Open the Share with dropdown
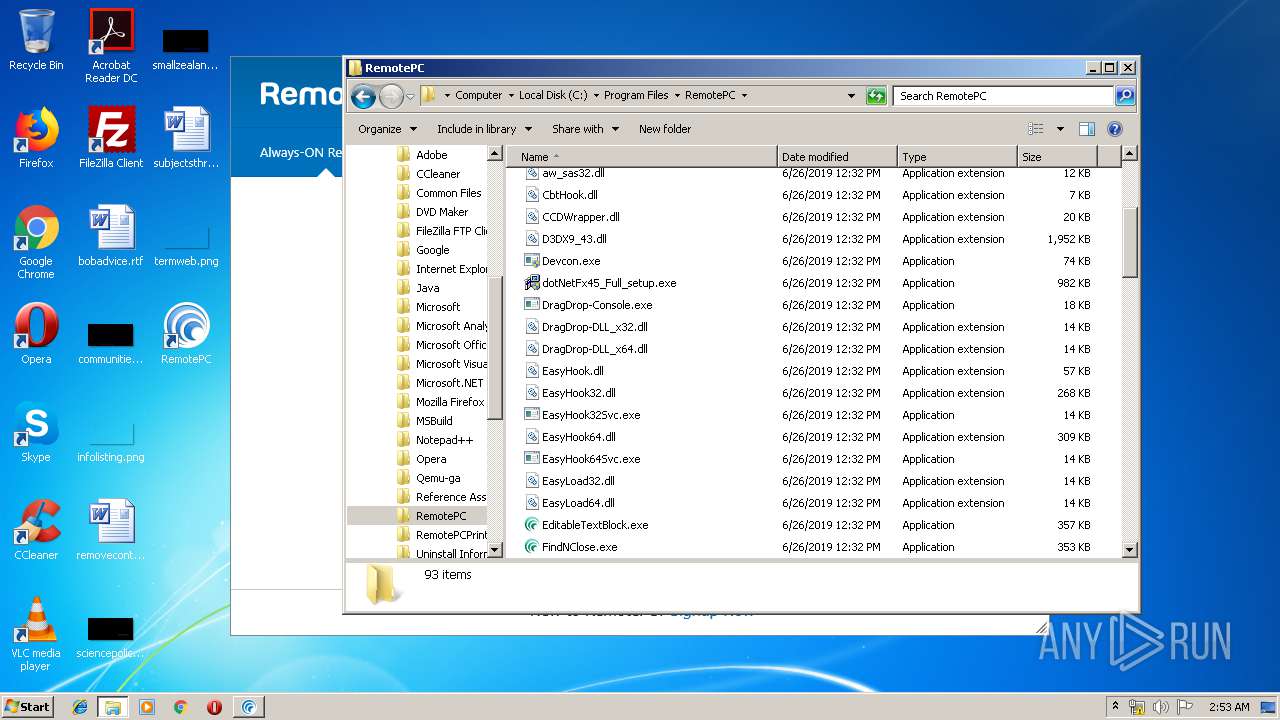Viewport: 1280px width, 720px height. click(585, 129)
